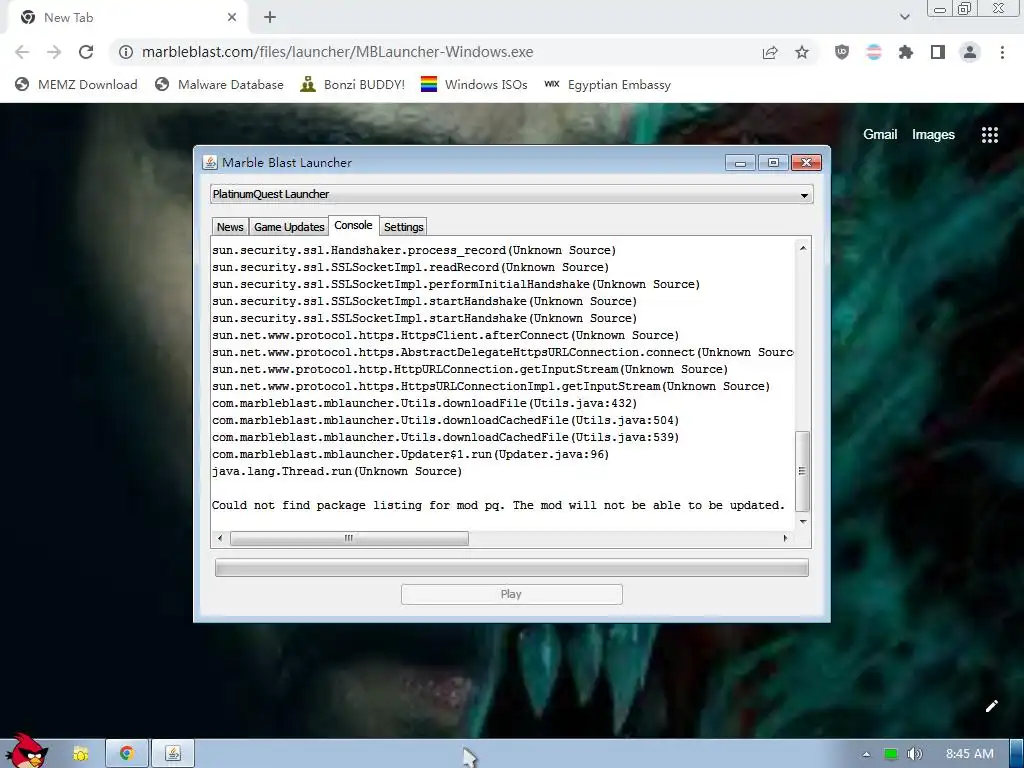1024x768 pixels.
Task: Click the console horizontal scrollbar thumb
Action: 349,538
